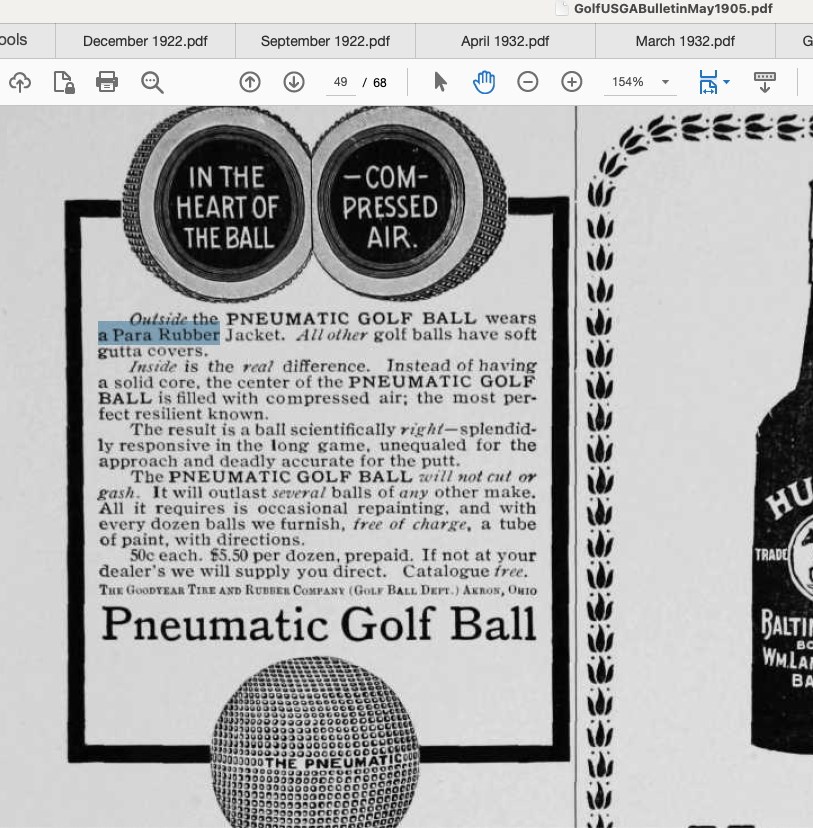The height and width of the screenshot is (828, 813).
Task: Switch to the April 1932.pdf tab
Action: [505, 41]
